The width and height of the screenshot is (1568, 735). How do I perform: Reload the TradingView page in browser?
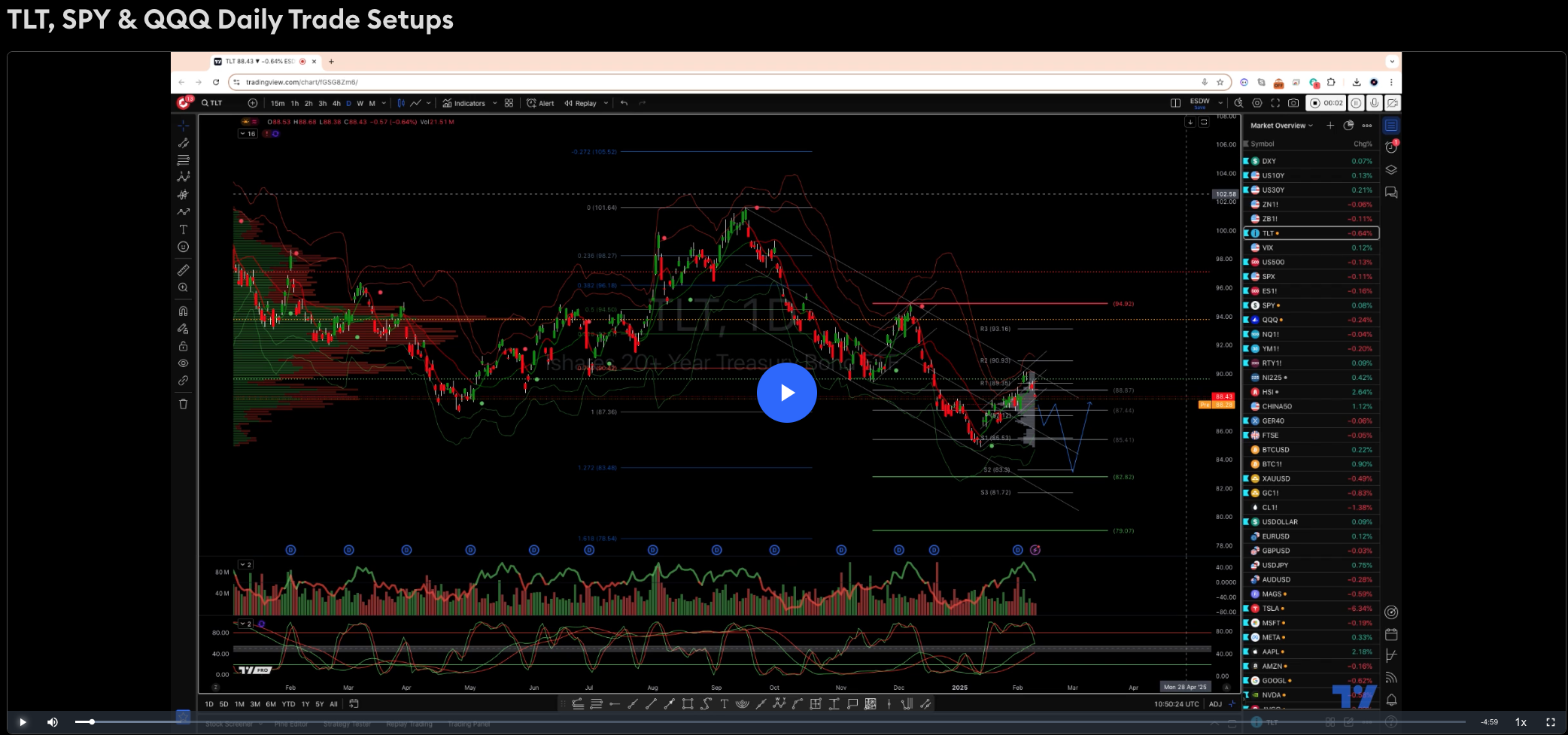tap(216, 82)
